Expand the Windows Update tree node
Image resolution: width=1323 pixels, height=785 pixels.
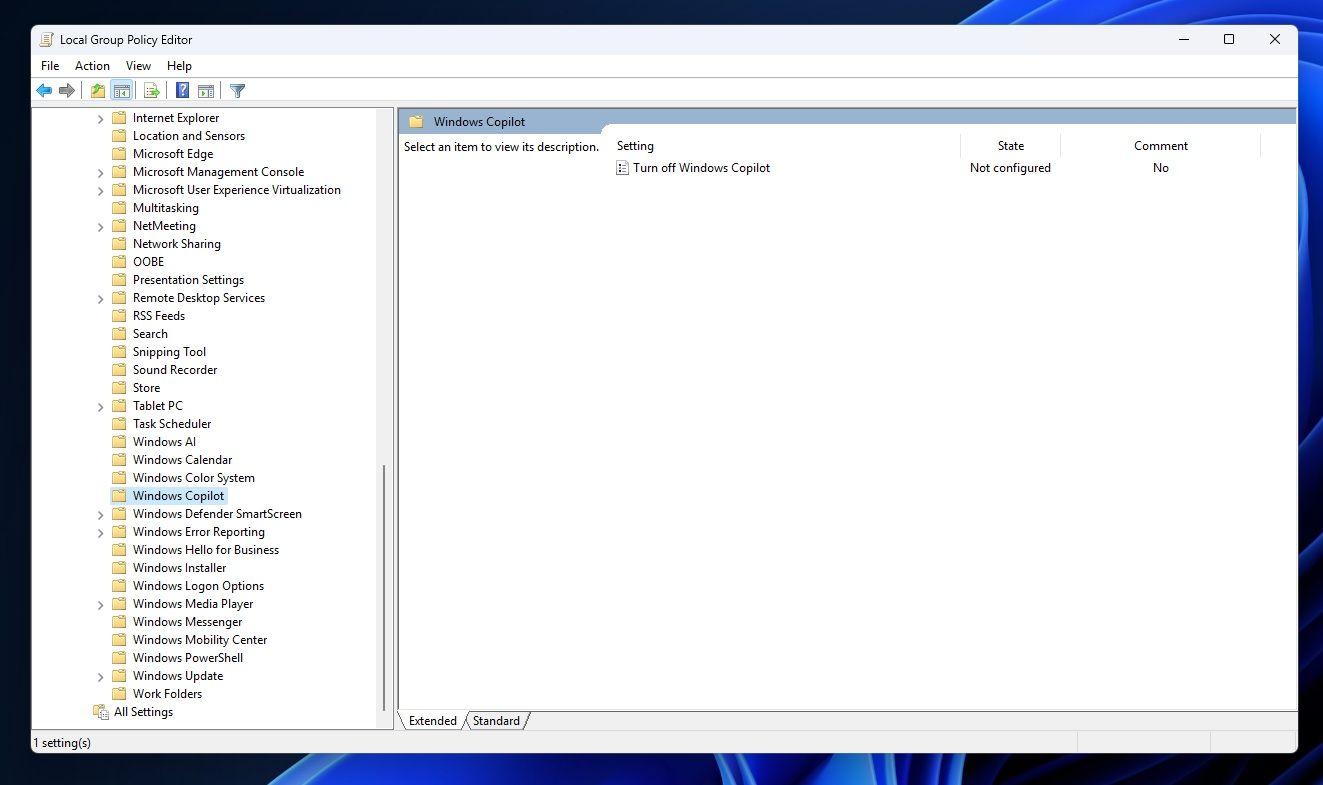(x=100, y=675)
